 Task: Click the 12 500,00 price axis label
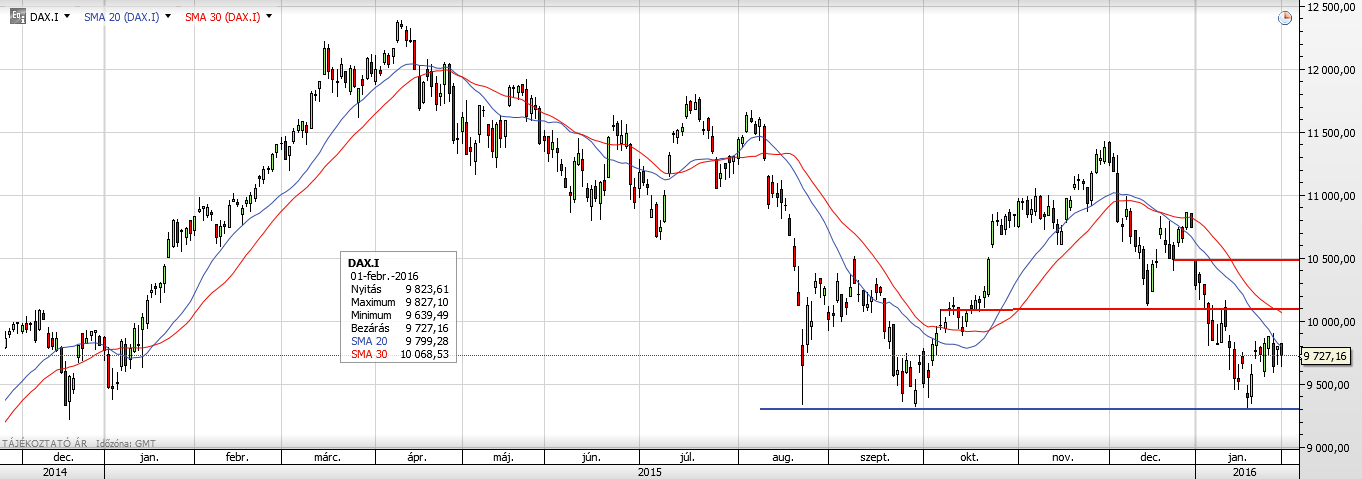[1330, 7]
